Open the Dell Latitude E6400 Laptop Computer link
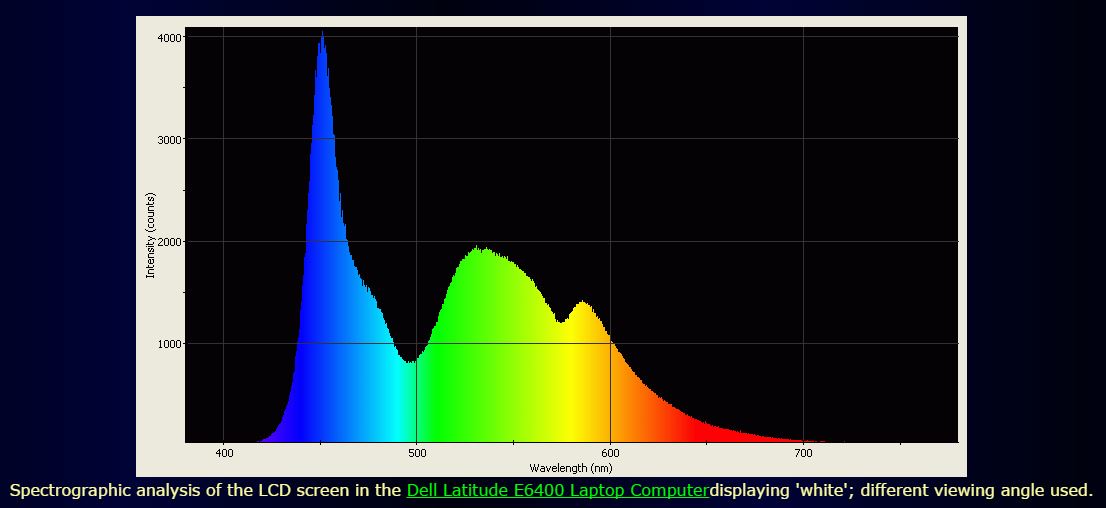This screenshot has height=508, width=1106. coord(557,491)
